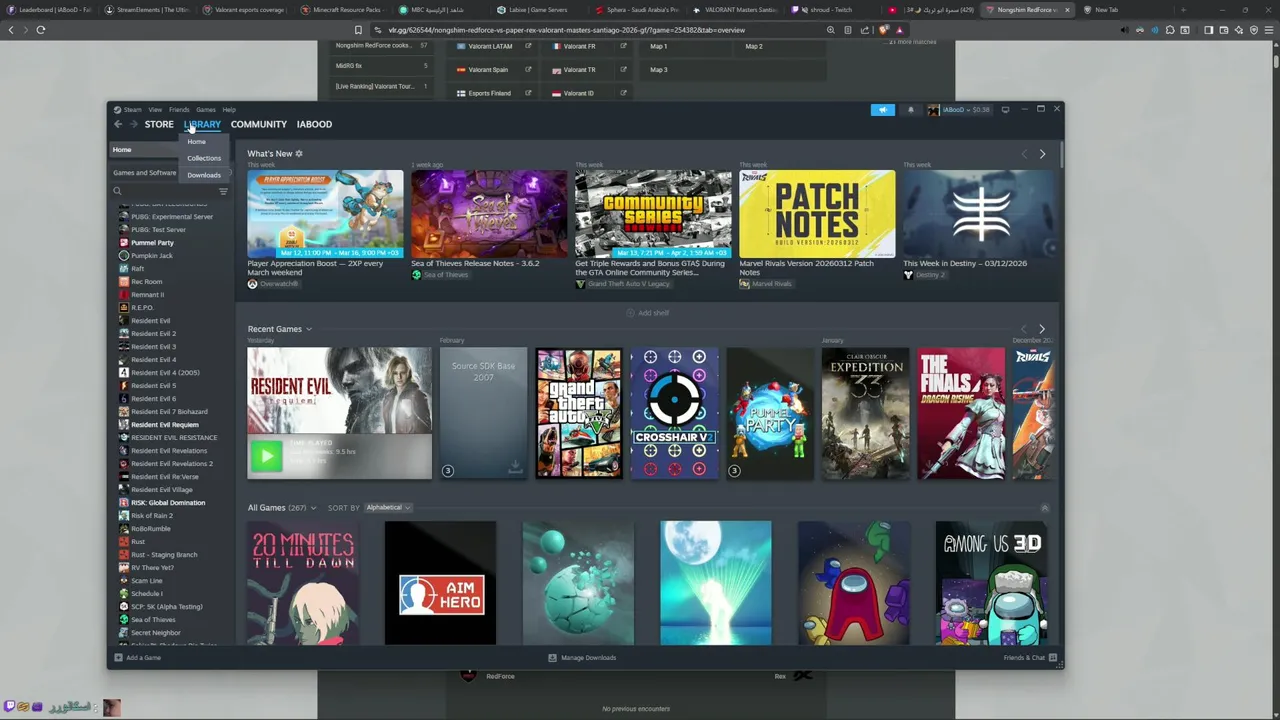Open the Games menu

(206, 110)
